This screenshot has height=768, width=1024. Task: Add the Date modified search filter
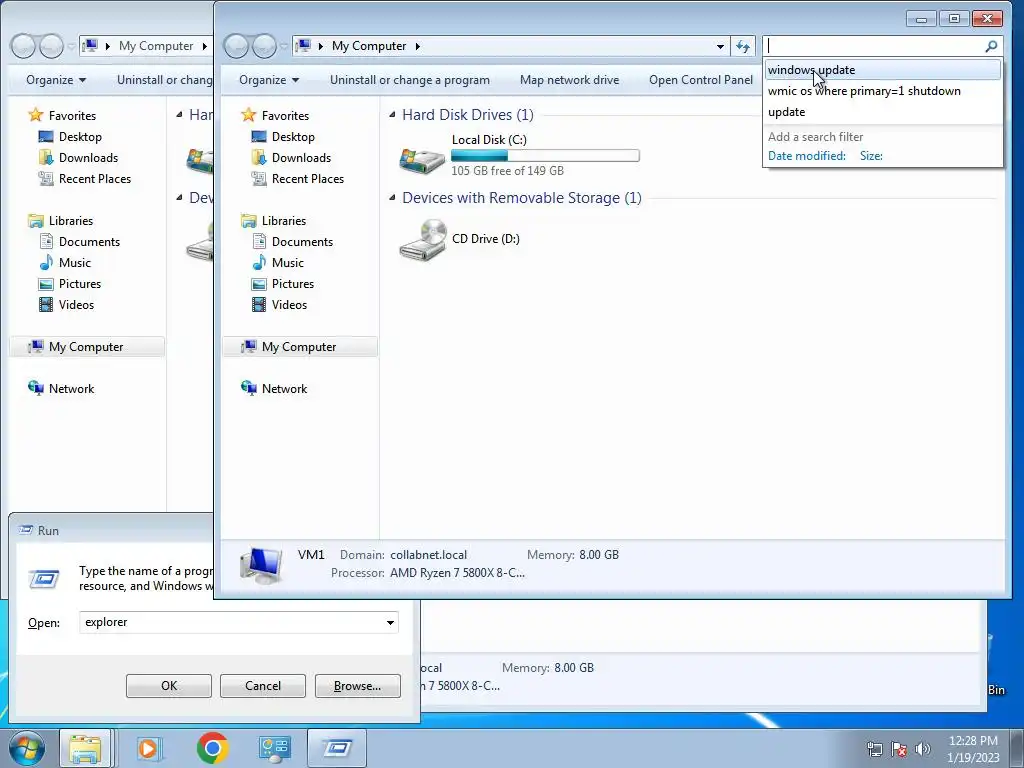click(x=807, y=155)
